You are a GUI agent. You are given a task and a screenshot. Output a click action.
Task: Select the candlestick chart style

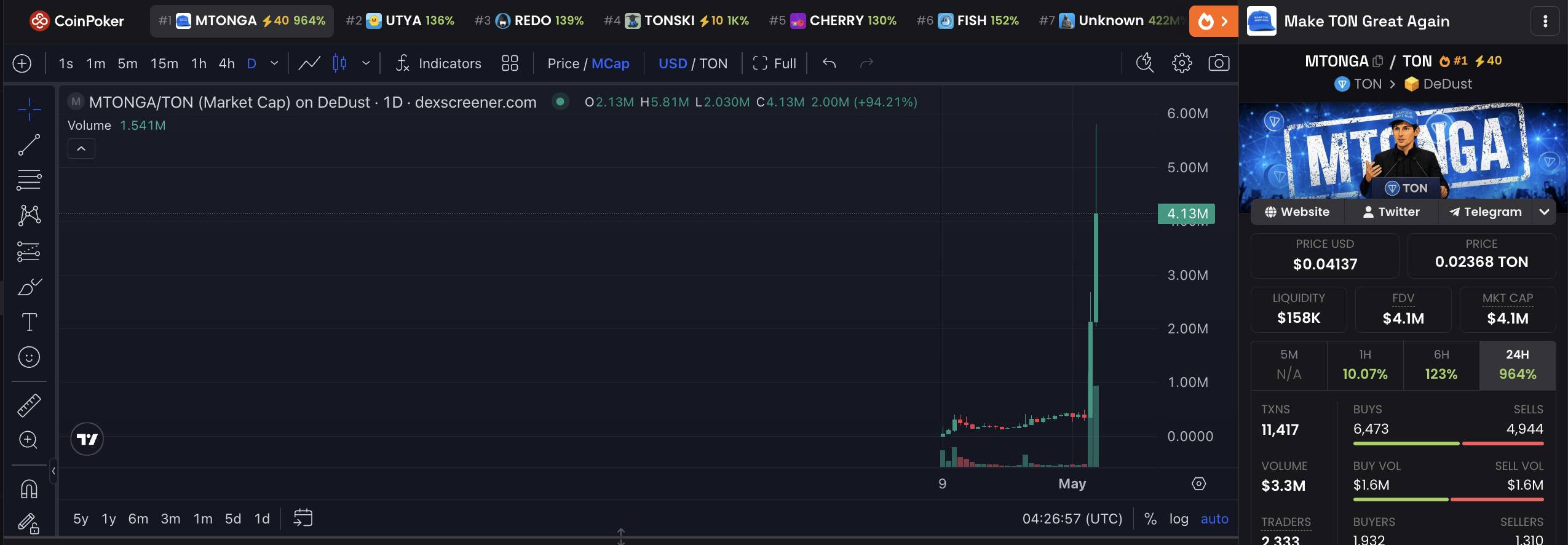(339, 63)
